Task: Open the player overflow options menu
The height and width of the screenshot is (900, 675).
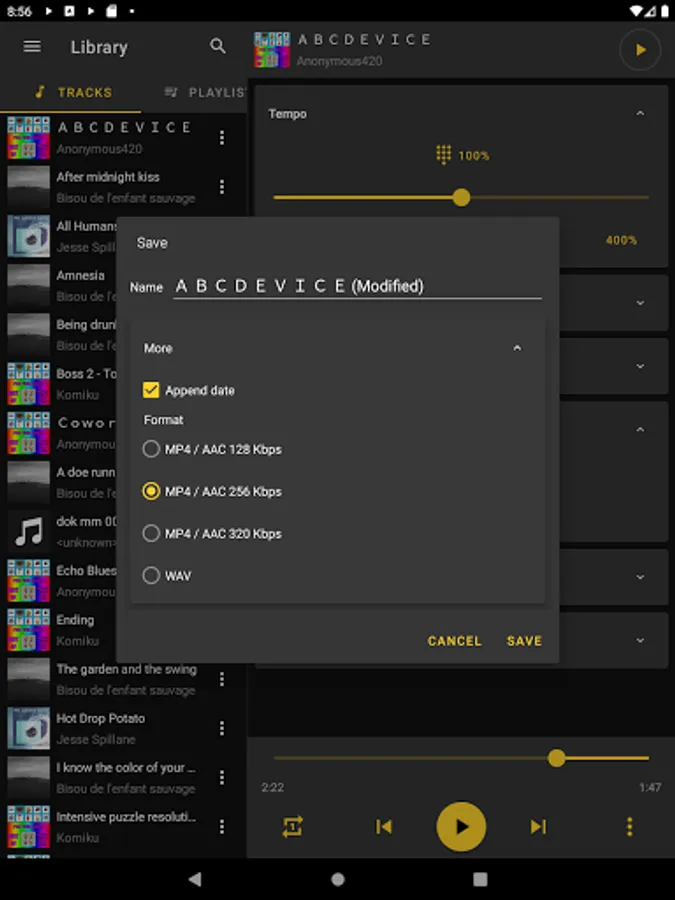Action: coord(630,827)
